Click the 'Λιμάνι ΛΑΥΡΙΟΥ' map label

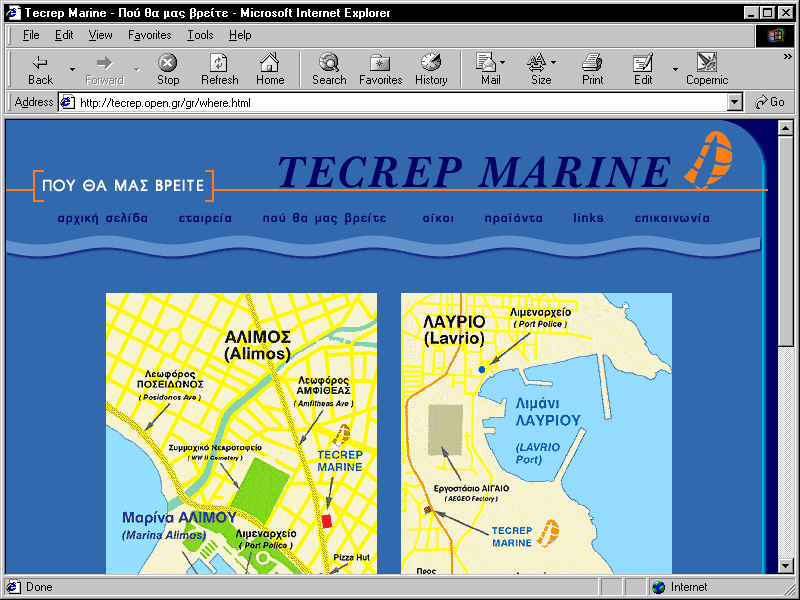click(x=548, y=411)
